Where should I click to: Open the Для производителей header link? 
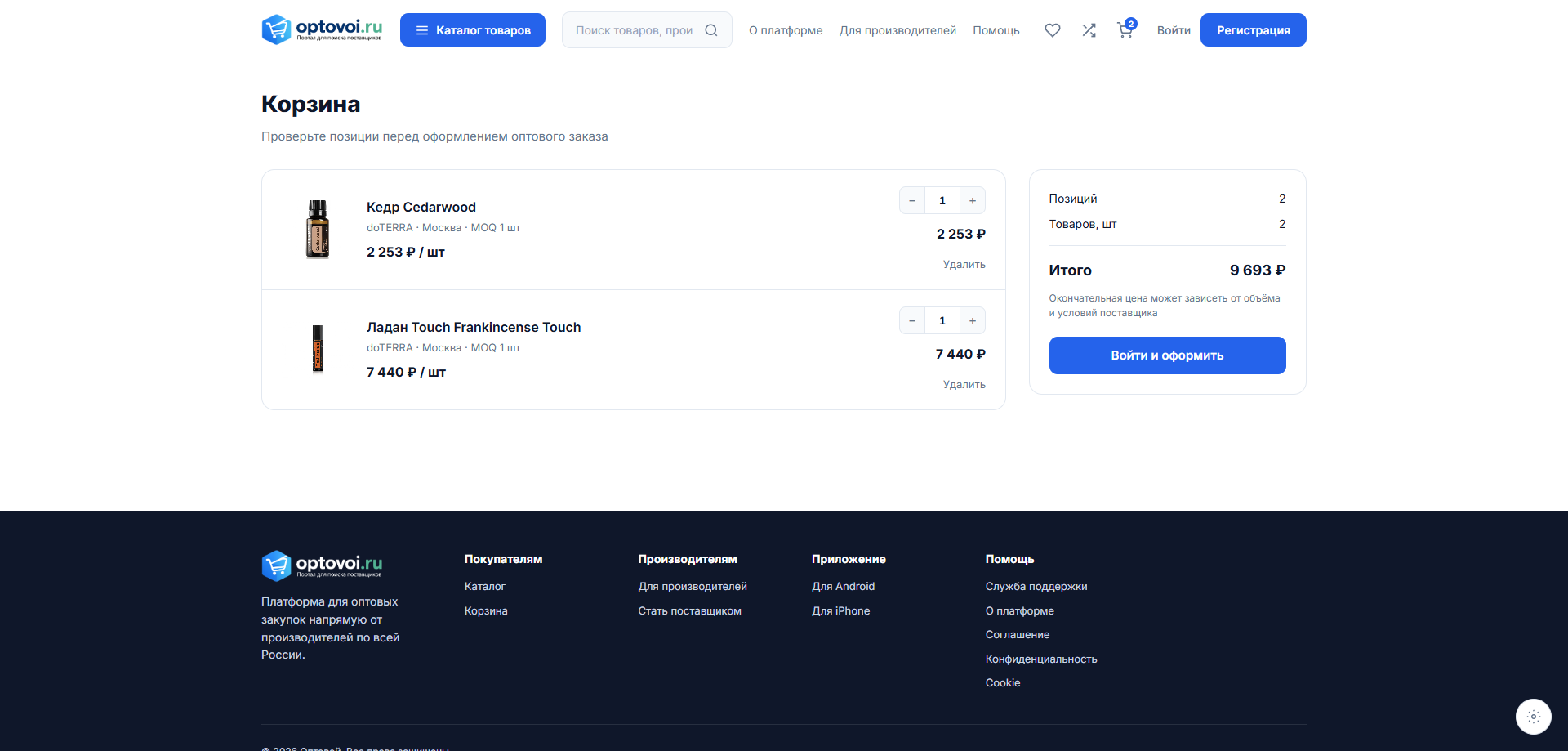pos(898,30)
